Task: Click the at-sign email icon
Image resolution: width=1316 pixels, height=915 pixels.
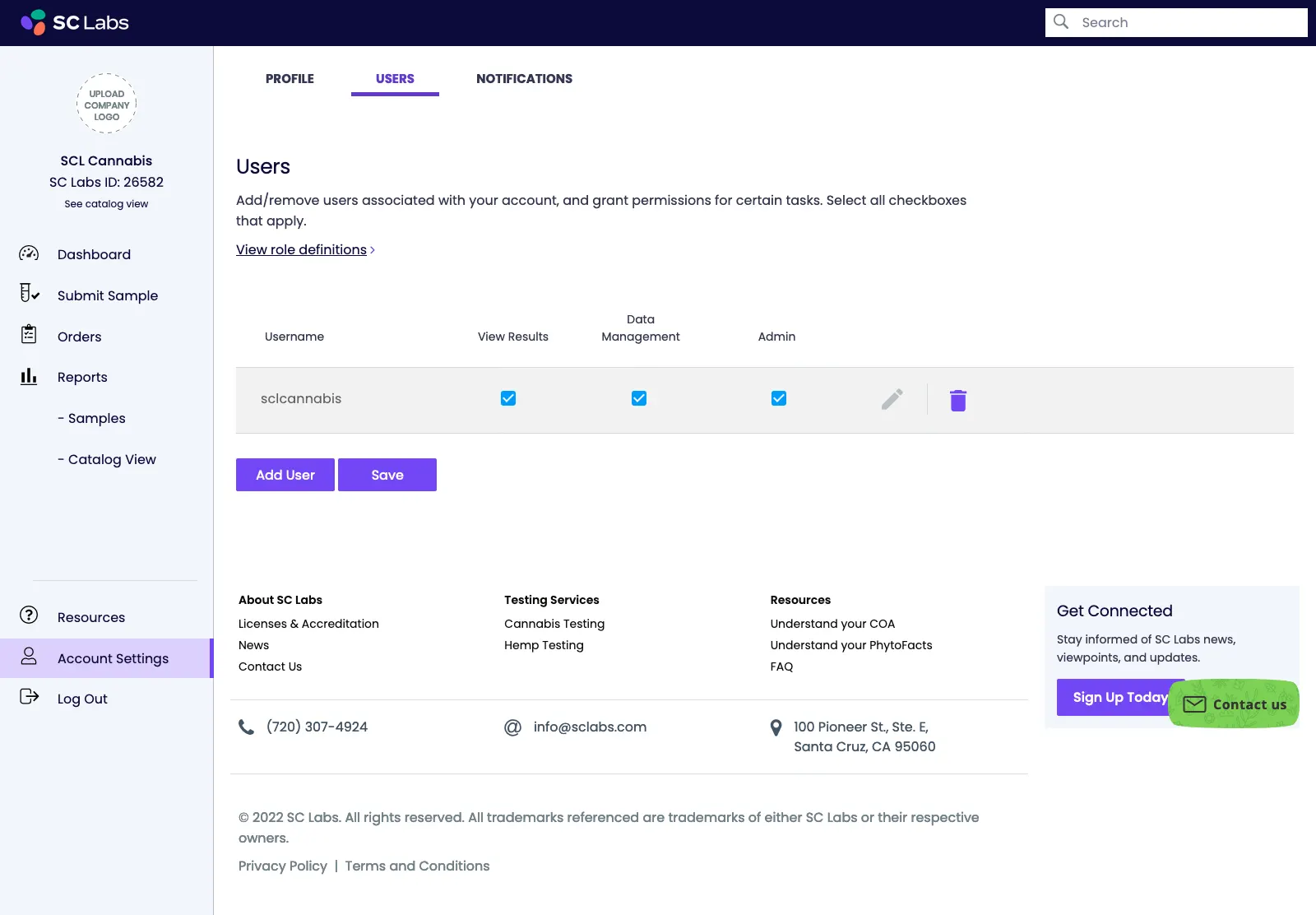Action: (x=512, y=727)
